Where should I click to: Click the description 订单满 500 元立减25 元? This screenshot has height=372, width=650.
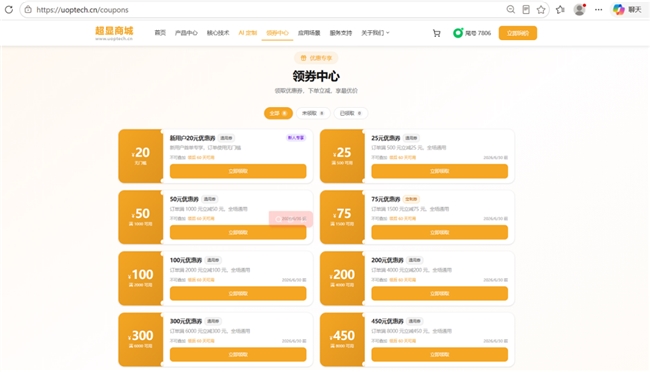click(398, 148)
